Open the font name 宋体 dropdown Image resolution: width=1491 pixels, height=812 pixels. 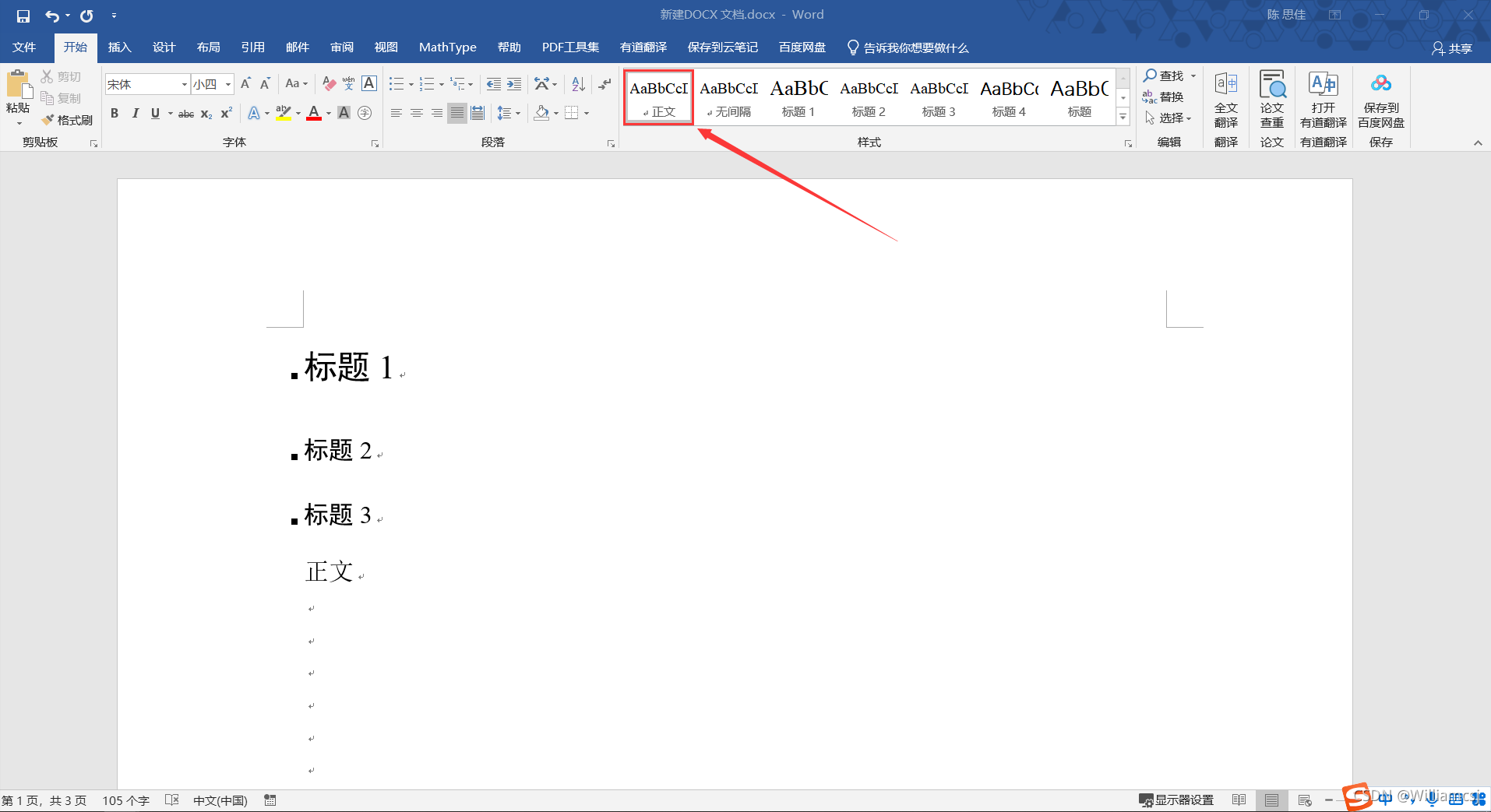(185, 84)
